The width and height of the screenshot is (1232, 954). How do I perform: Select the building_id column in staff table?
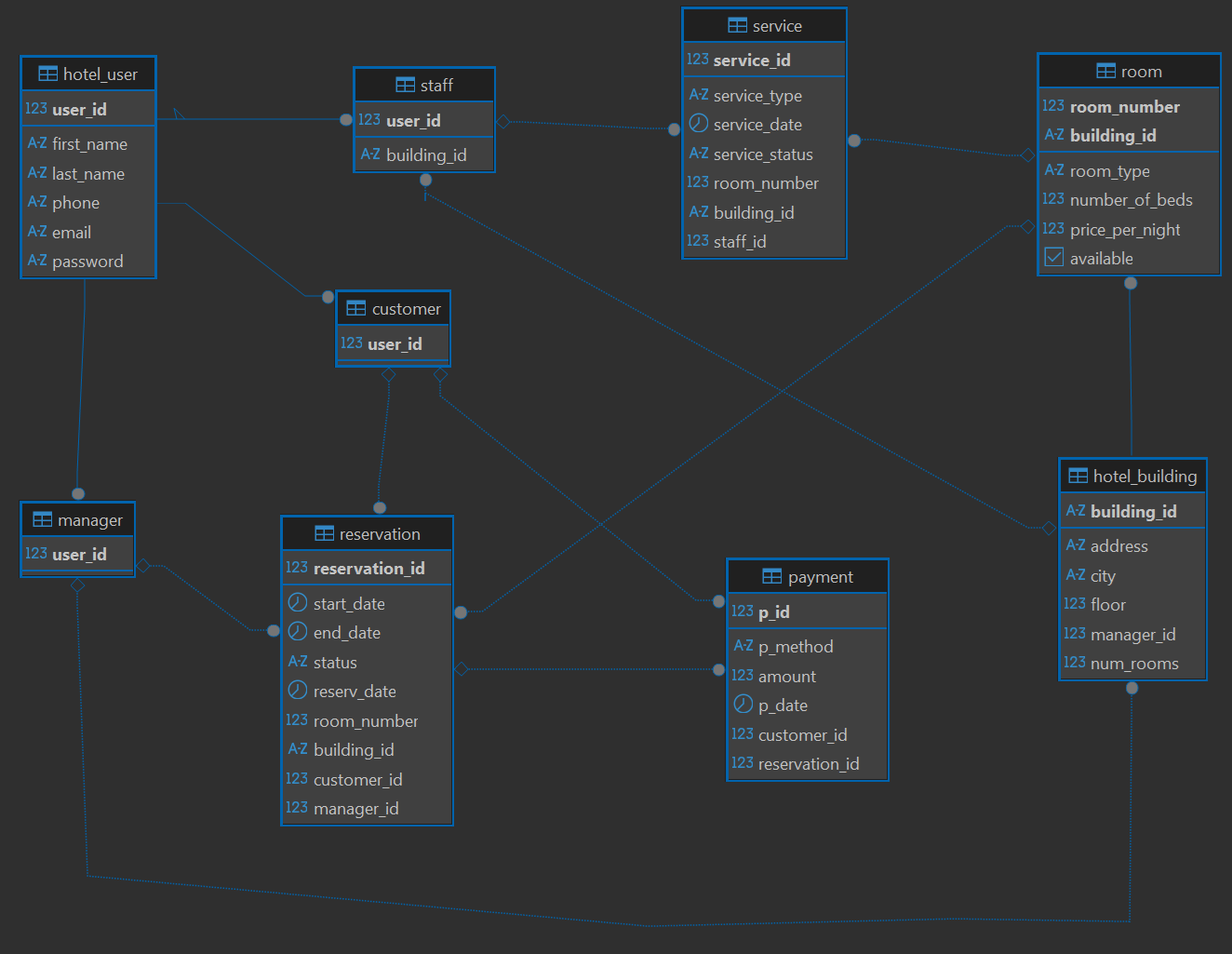pyautogui.click(x=425, y=155)
